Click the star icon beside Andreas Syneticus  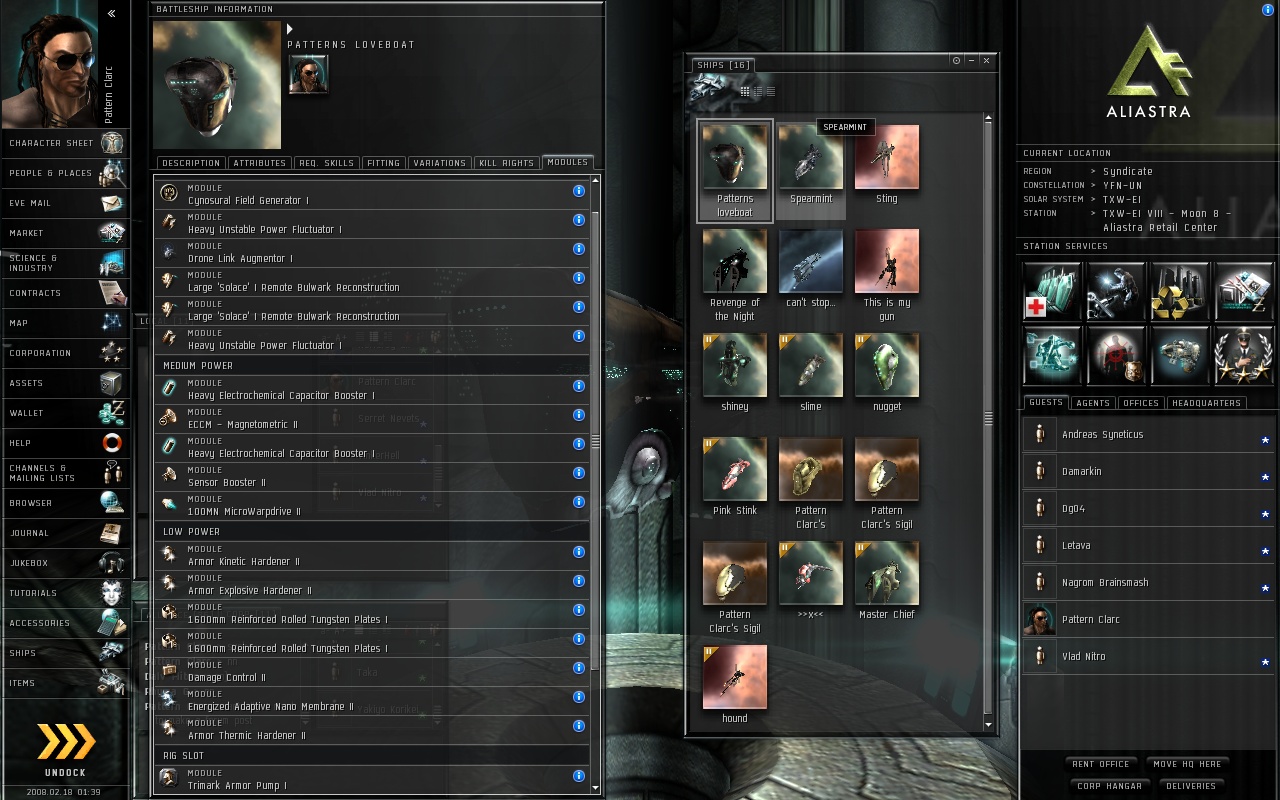point(1265,439)
